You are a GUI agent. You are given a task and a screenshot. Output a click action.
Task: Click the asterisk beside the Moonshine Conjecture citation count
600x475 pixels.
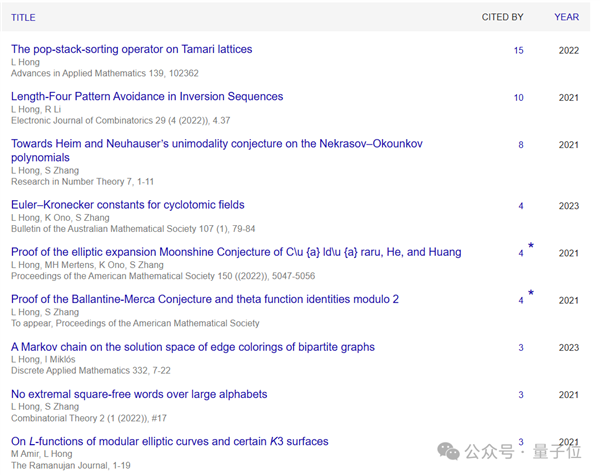[x=530, y=246]
